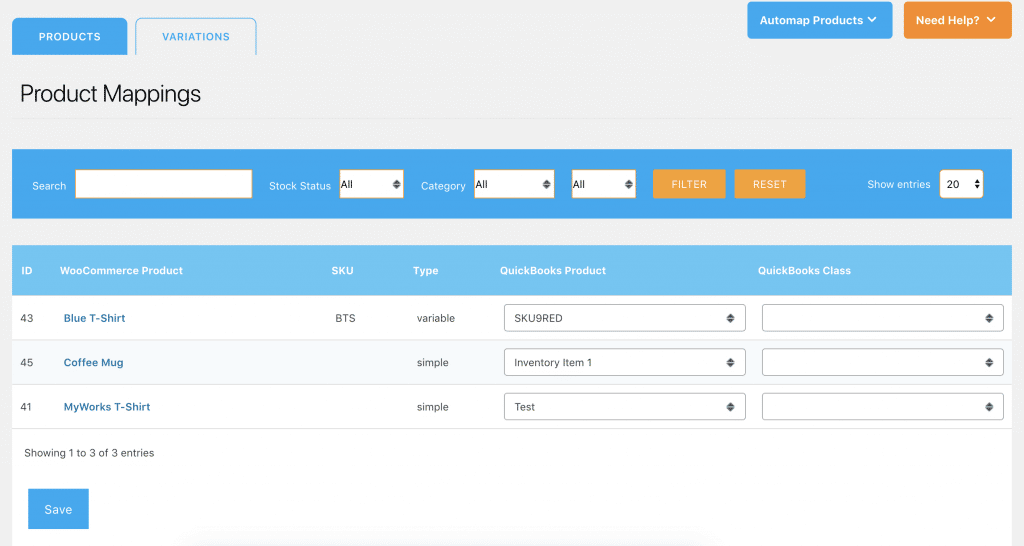Screen dimensions: 1024x546
Task: Open the Variations tab
Action: 196,37
